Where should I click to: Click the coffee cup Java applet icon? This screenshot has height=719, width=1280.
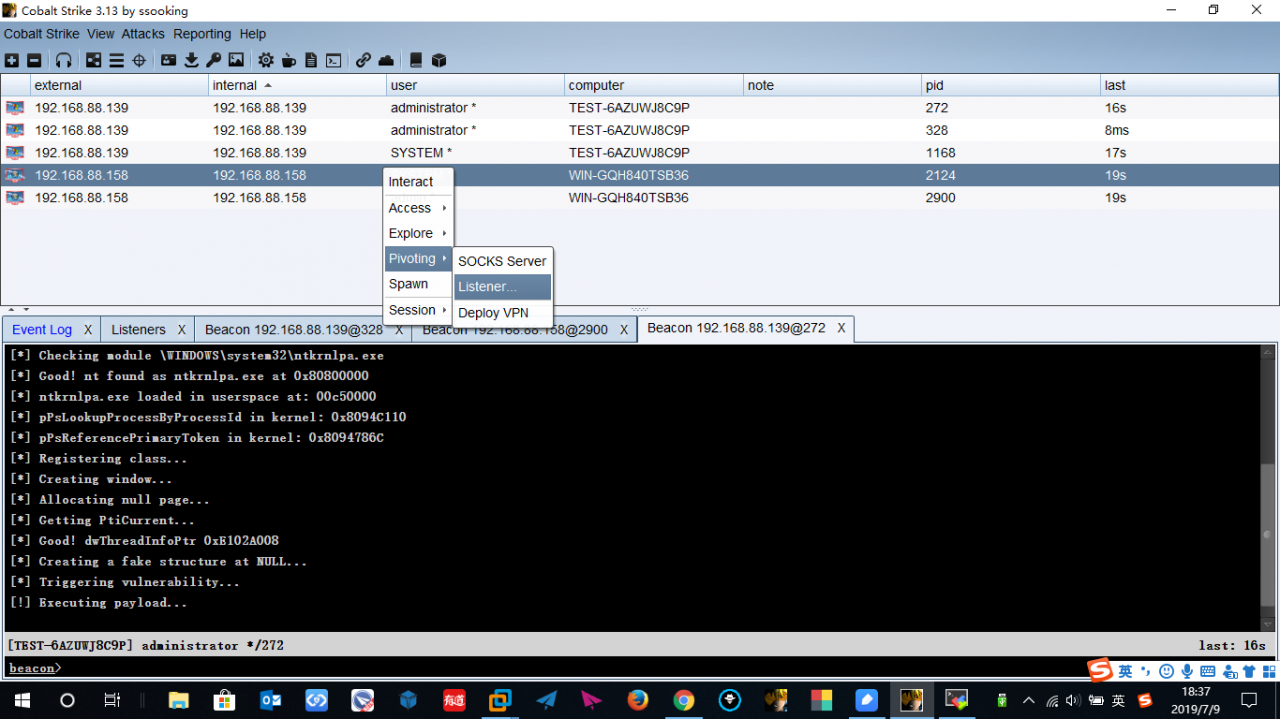[x=288, y=60]
